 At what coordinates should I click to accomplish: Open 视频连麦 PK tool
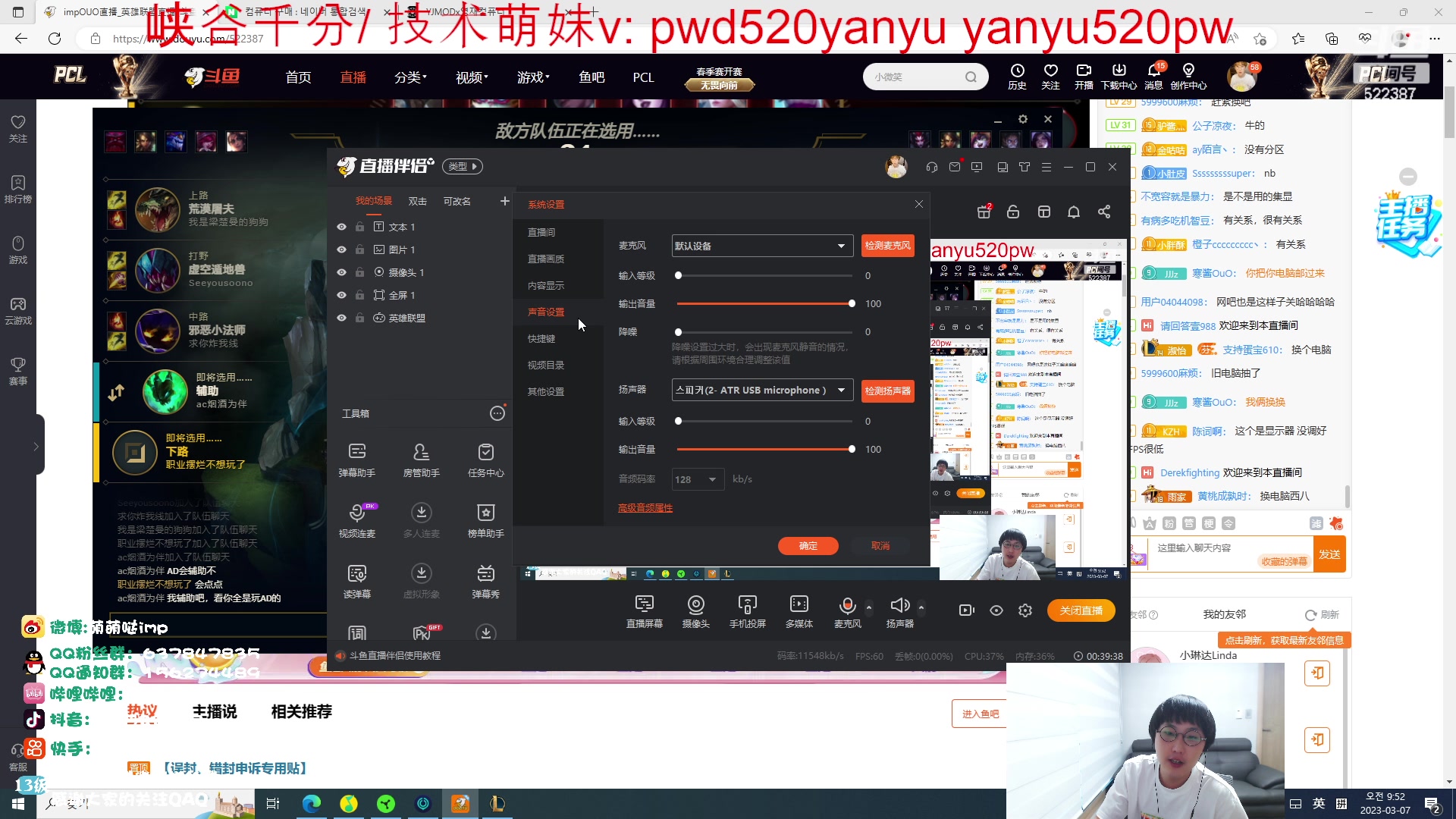(356, 520)
